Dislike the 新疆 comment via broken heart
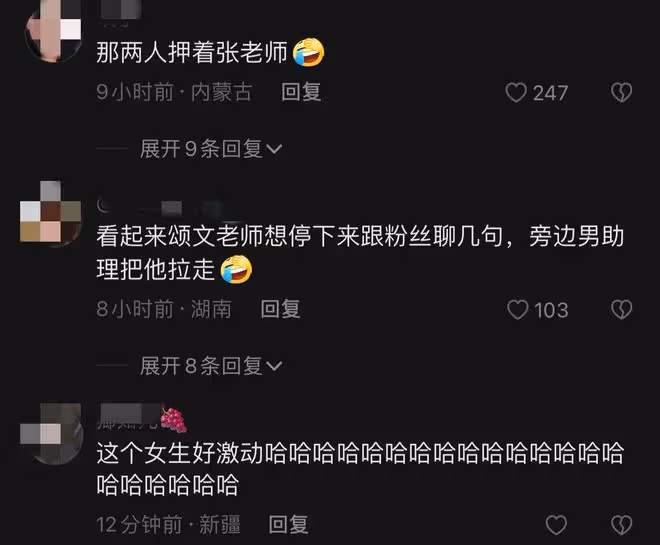The width and height of the screenshot is (660, 545). point(621,525)
